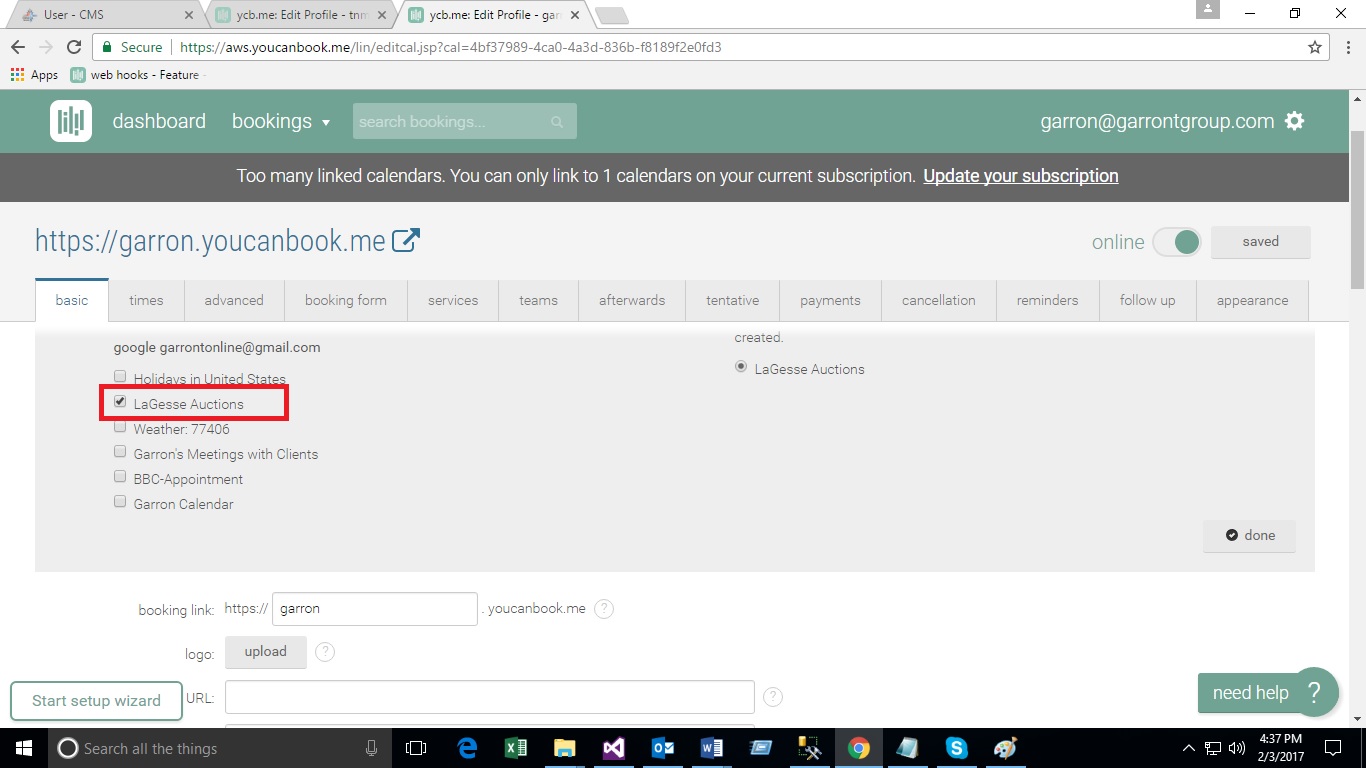Viewport: 1366px width, 768px height.
Task: Click the booking link subdomain field
Action: tap(374, 609)
